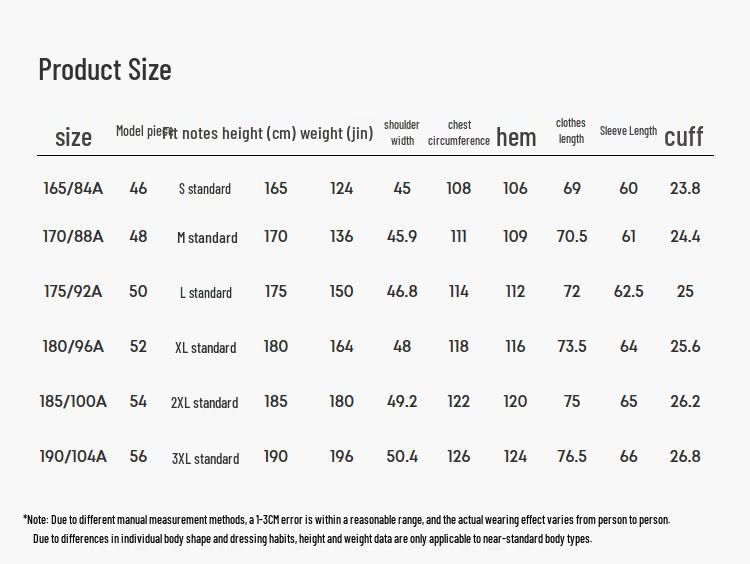Click the "cuff" column header
Image resolution: width=750 pixels, height=564 pixels.
click(684, 136)
